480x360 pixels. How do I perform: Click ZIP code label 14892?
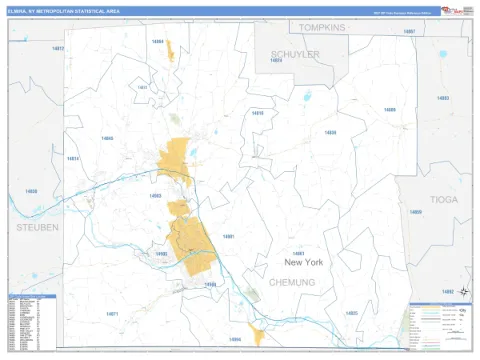tap(448, 292)
